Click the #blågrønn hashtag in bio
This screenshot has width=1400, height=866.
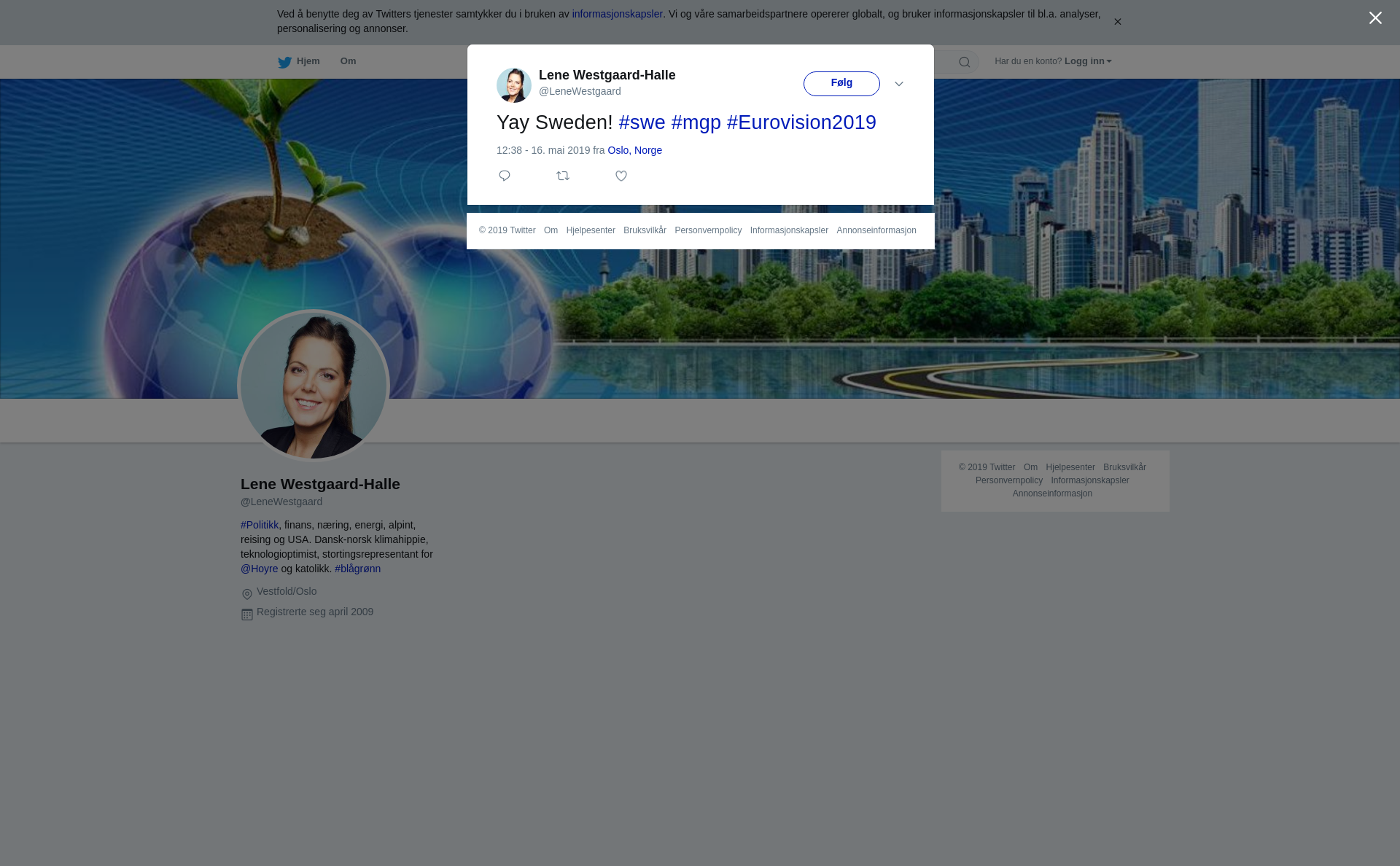(357, 569)
